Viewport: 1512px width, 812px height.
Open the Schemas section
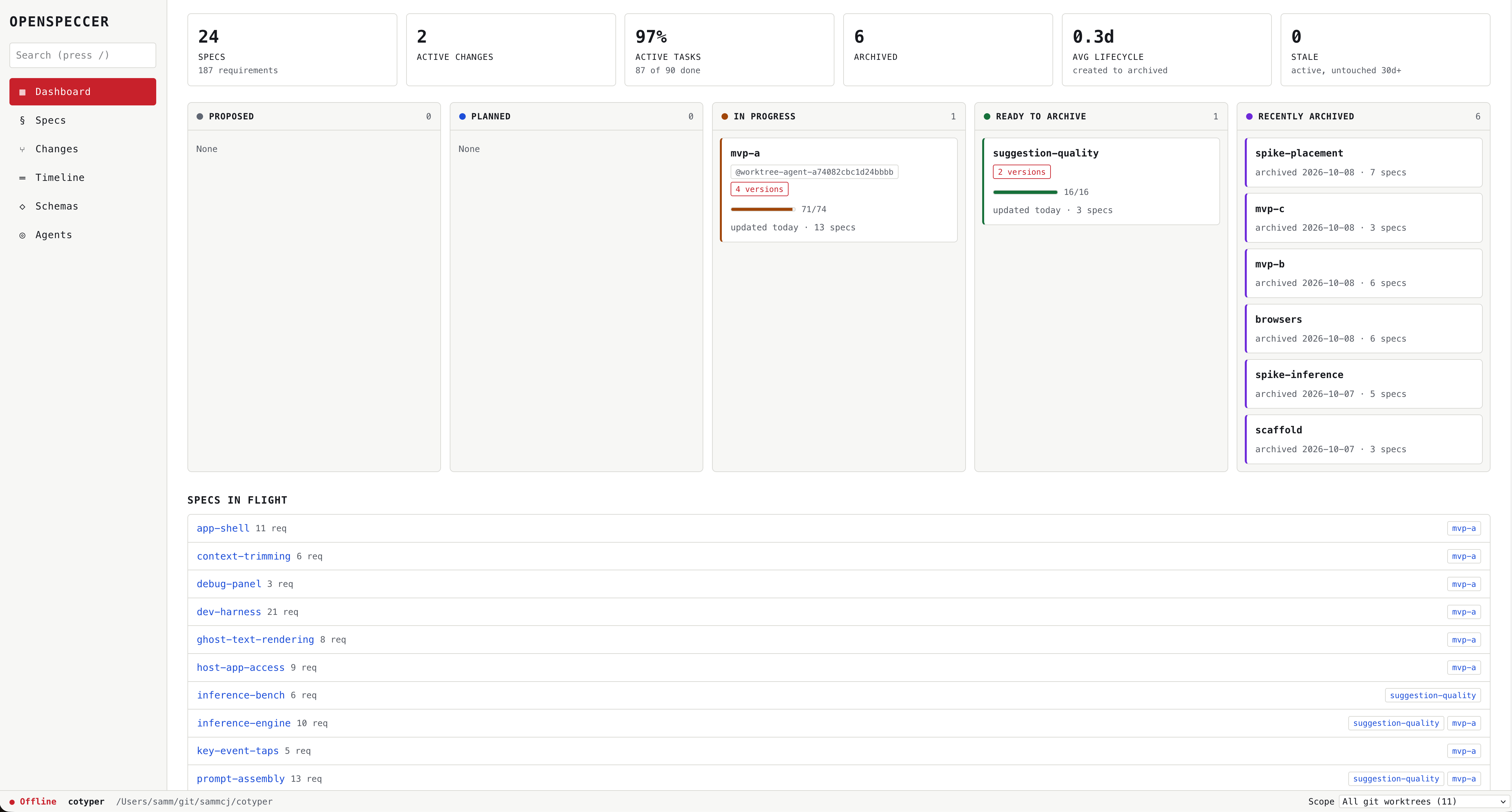click(x=83, y=207)
